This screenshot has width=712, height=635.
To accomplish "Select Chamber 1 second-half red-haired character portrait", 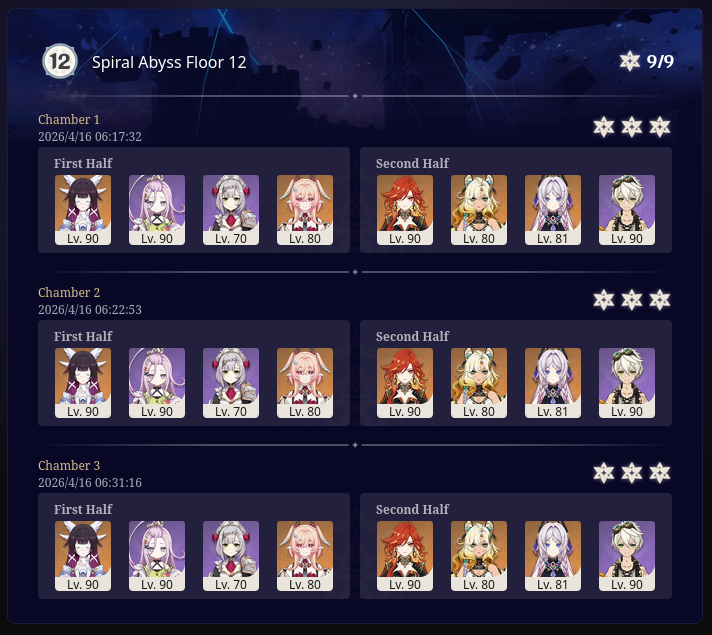I will pyautogui.click(x=405, y=210).
